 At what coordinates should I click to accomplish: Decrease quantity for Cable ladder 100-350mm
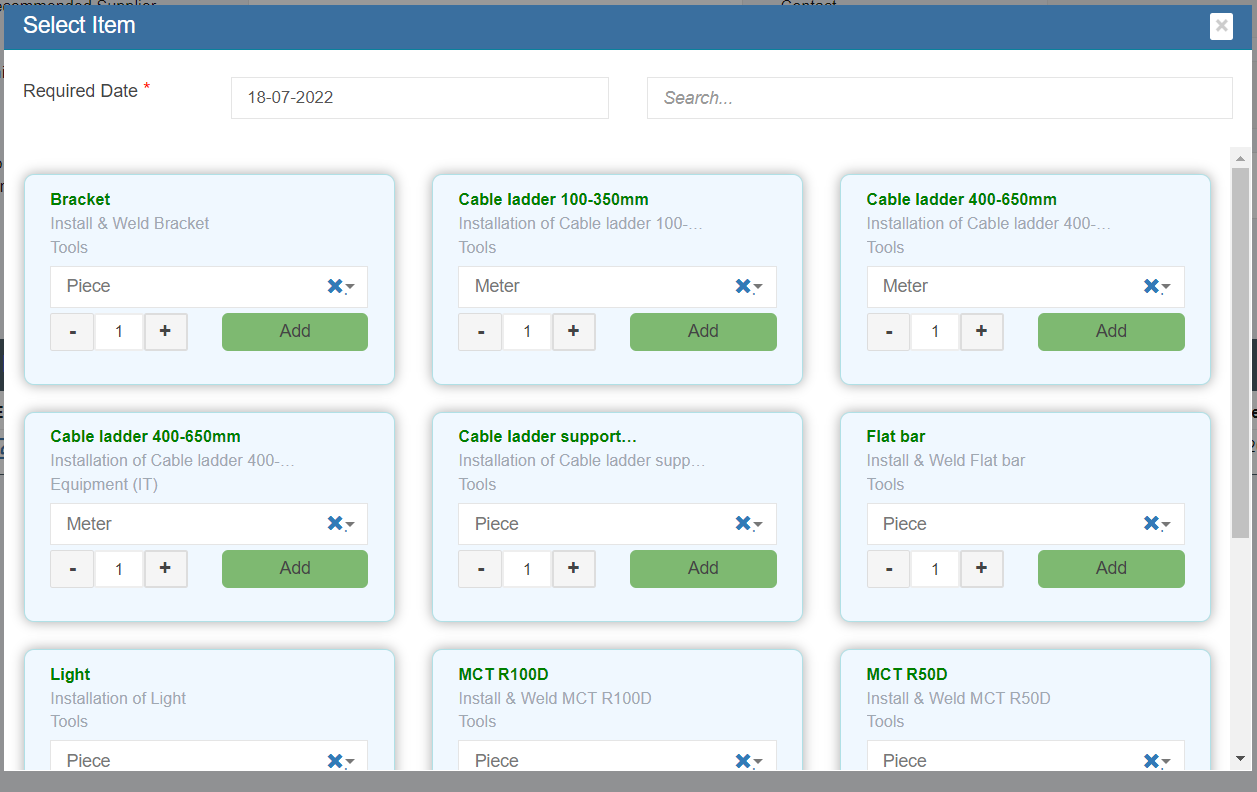pyautogui.click(x=480, y=331)
